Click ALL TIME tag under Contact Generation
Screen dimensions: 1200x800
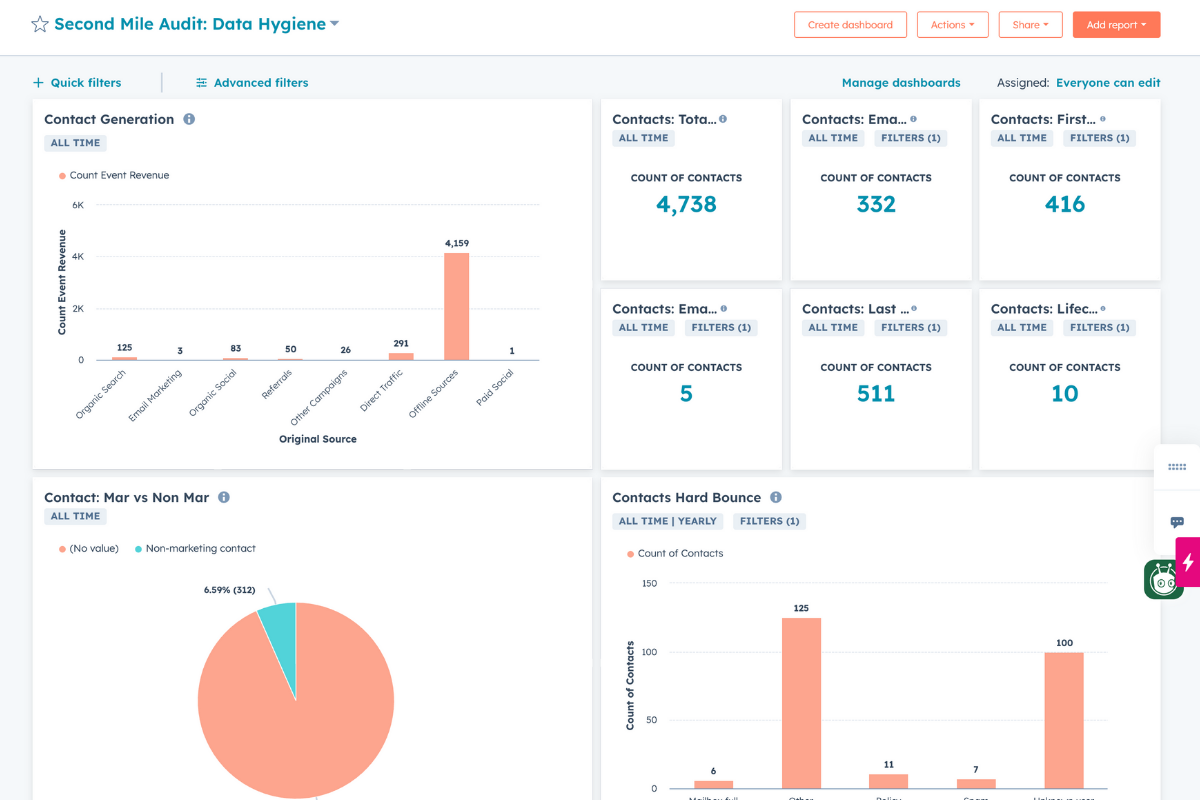point(75,143)
